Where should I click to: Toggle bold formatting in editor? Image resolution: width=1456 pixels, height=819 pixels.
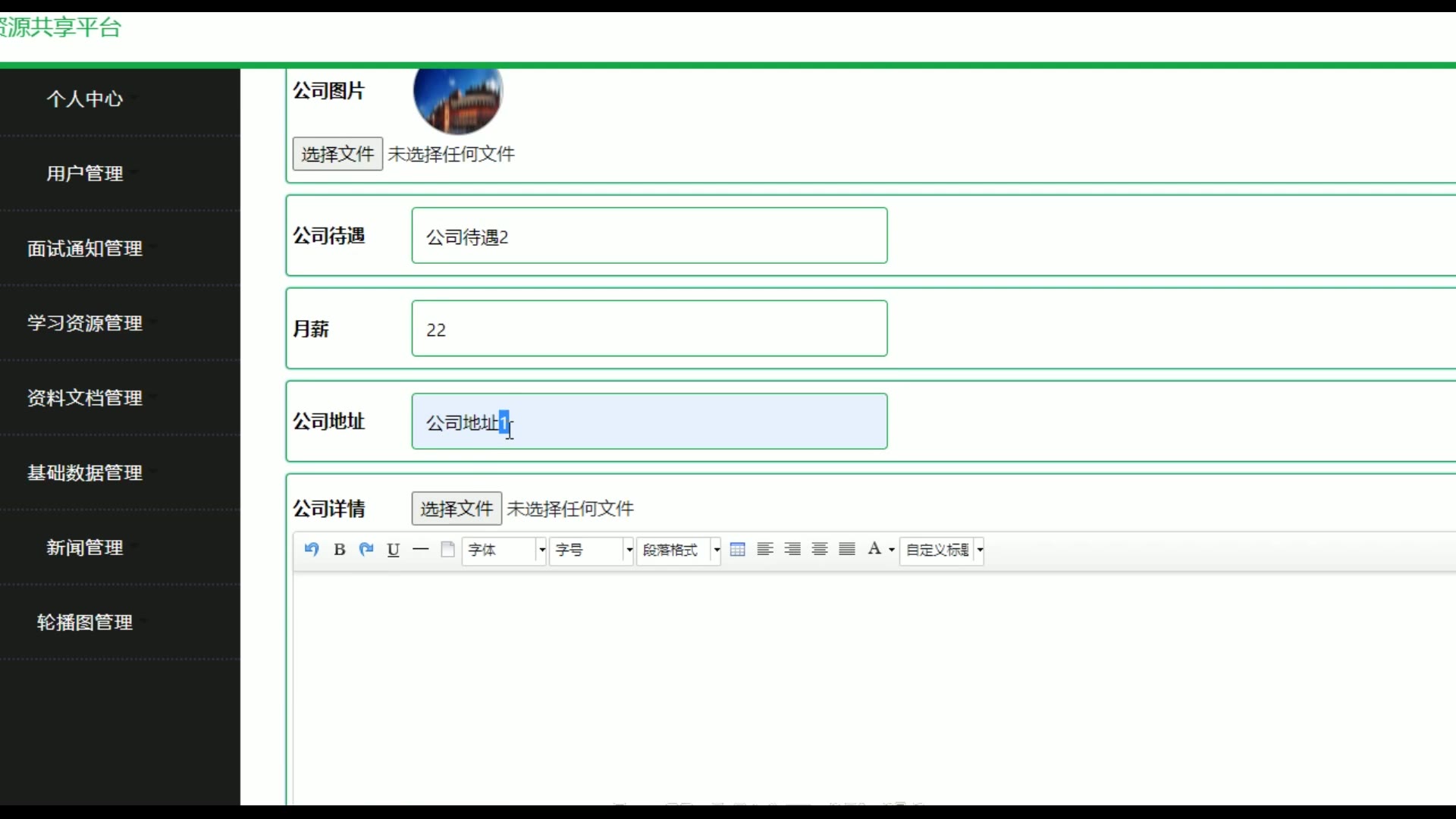pyautogui.click(x=339, y=549)
